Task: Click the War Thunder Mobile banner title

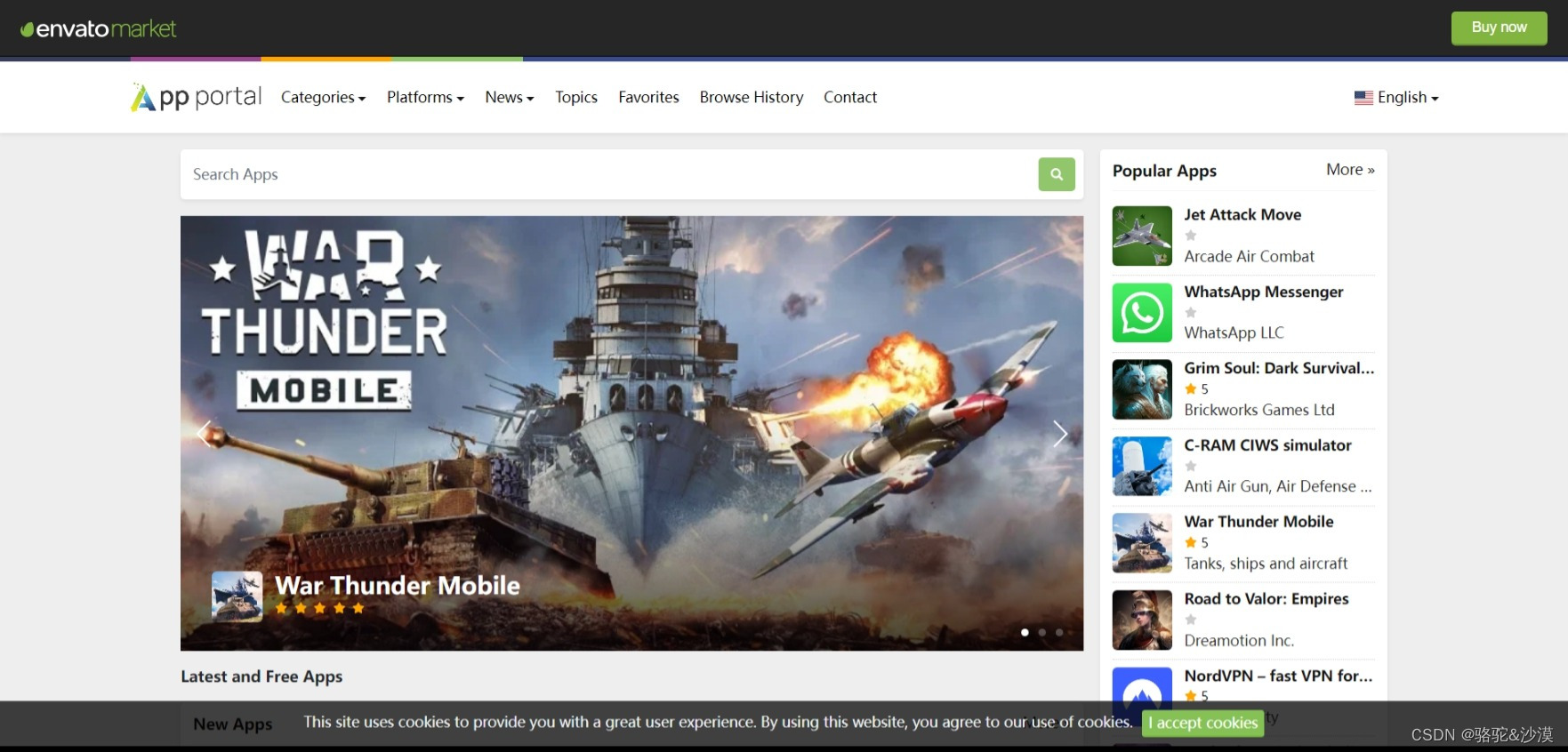Action: coord(398,586)
